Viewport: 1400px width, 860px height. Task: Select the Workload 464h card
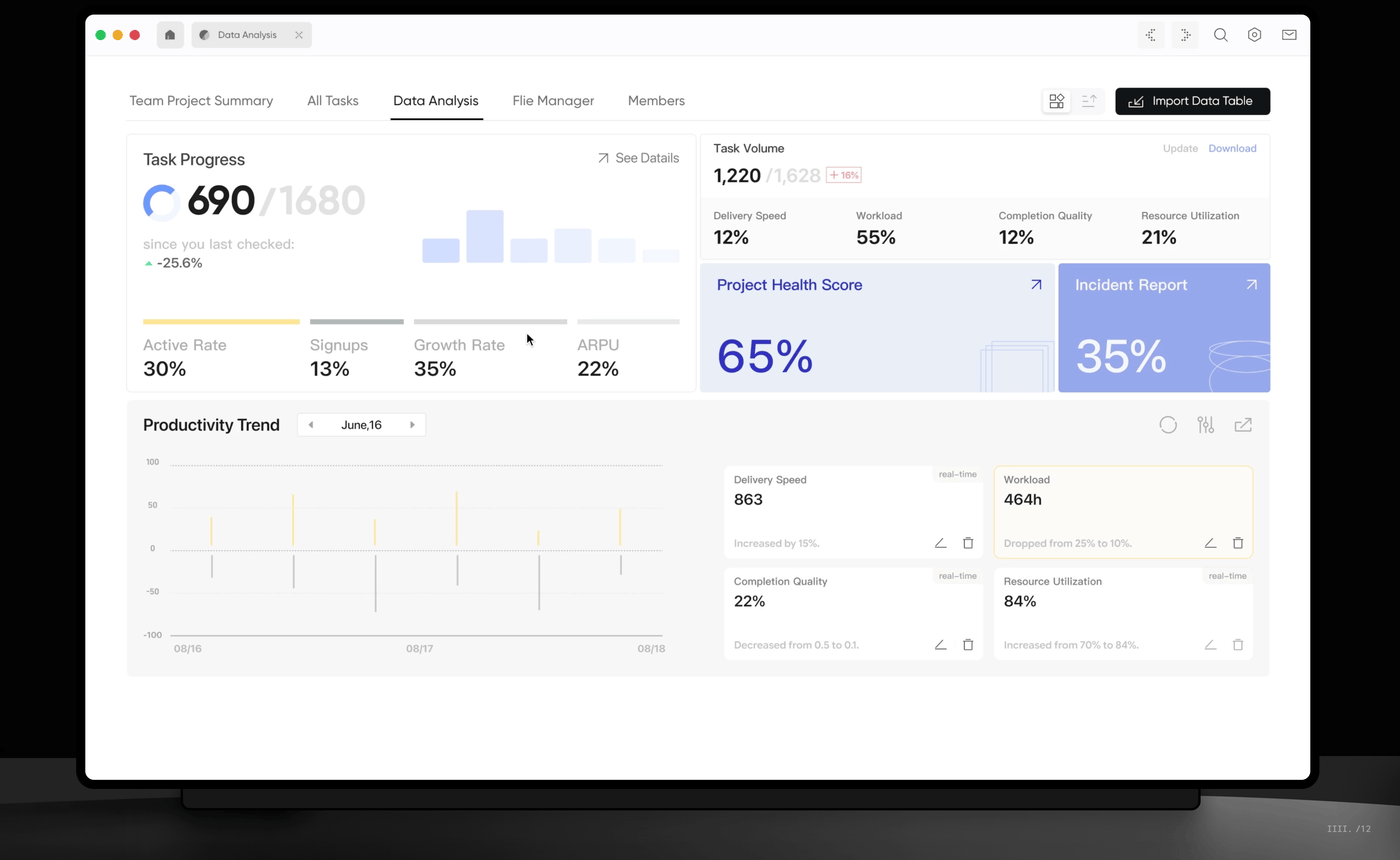coord(1123,512)
